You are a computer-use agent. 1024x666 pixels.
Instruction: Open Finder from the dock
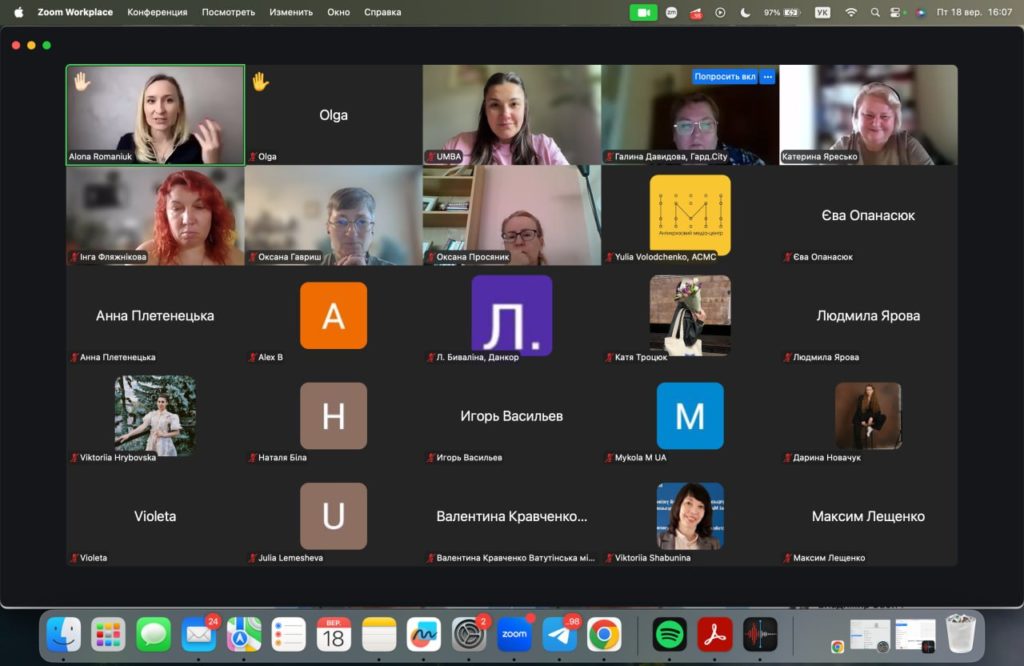coord(64,634)
